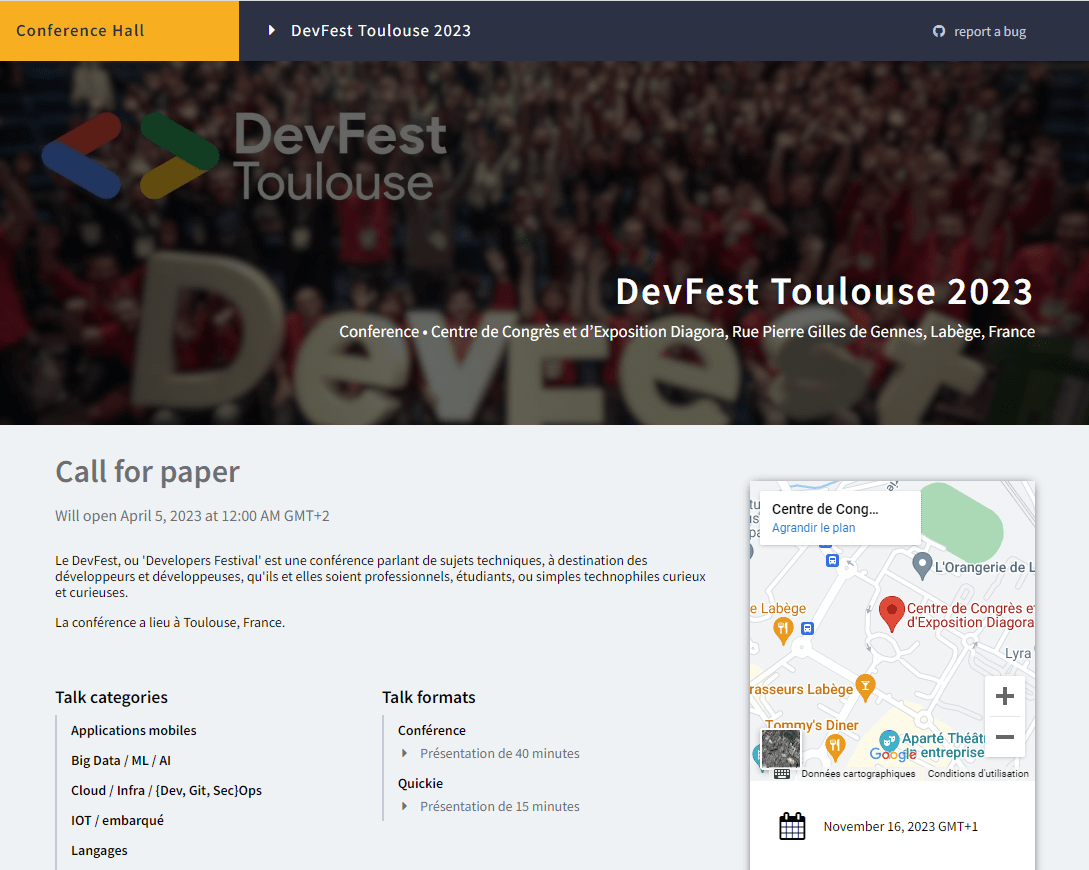This screenshot has width=1089, height=870.
Task: Click the DevFest Toulouse 2023 banner title
Action: click(x=824, y=292)
